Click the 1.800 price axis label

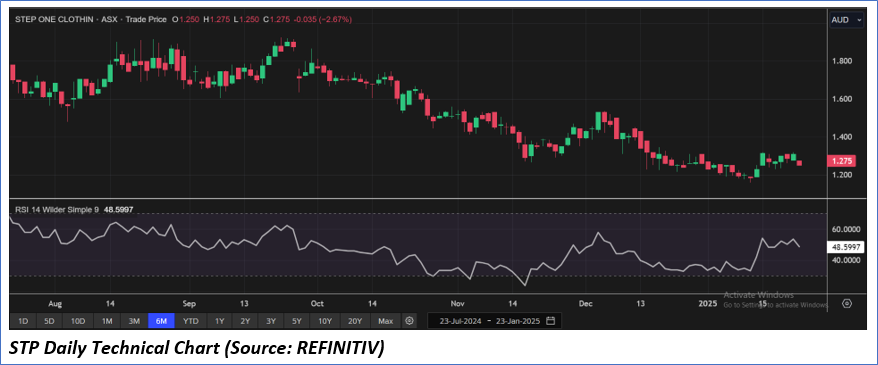(x=842, y=61)
